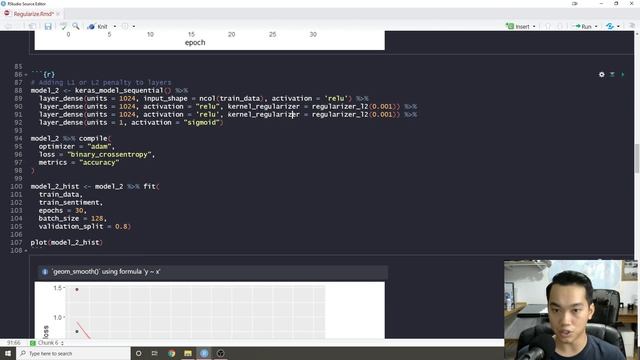This screenshot has width=640, height=360.
Task: Open the dropdown arrow beside the gear icon
Action: pyautogui.click(x=134, y=27)
